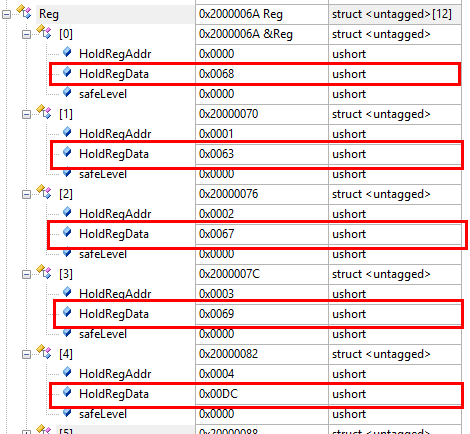Select the Reg variable name
This screenshot has height=434, width=470.
[x=49, y=14]
